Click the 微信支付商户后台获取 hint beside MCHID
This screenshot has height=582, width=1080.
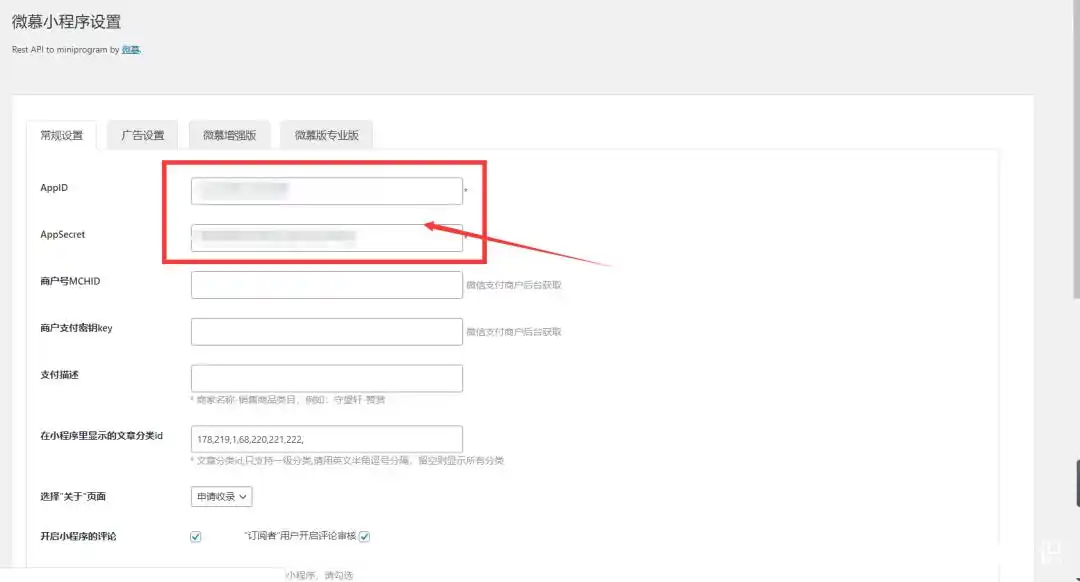513,285
